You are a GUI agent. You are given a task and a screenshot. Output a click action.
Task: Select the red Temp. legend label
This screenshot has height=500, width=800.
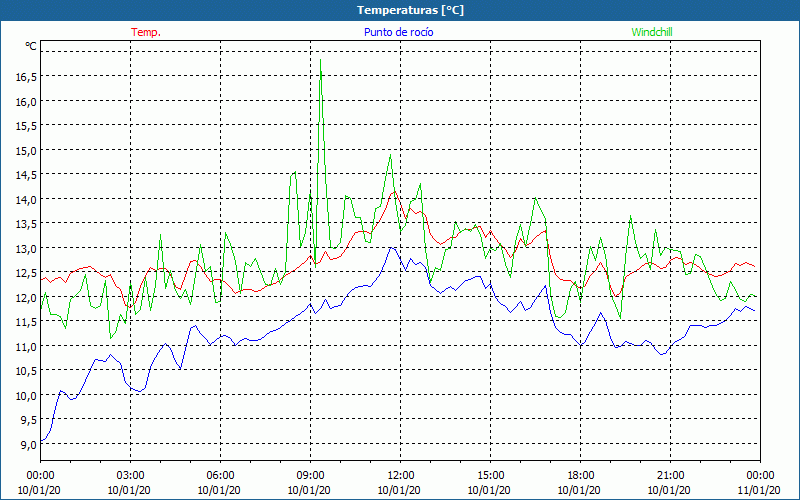click(x=146, y=32)
